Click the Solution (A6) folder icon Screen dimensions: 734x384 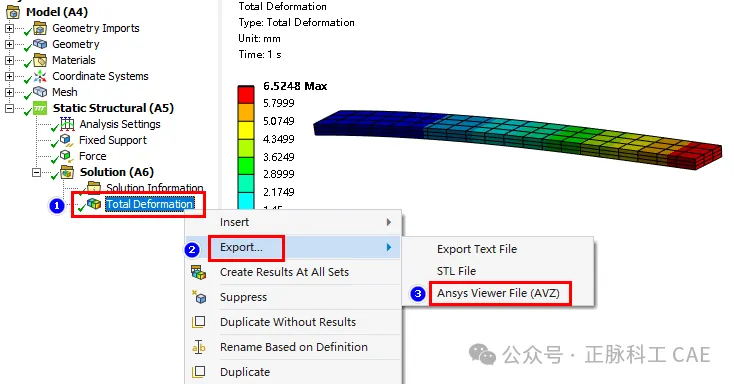[67, 172]
